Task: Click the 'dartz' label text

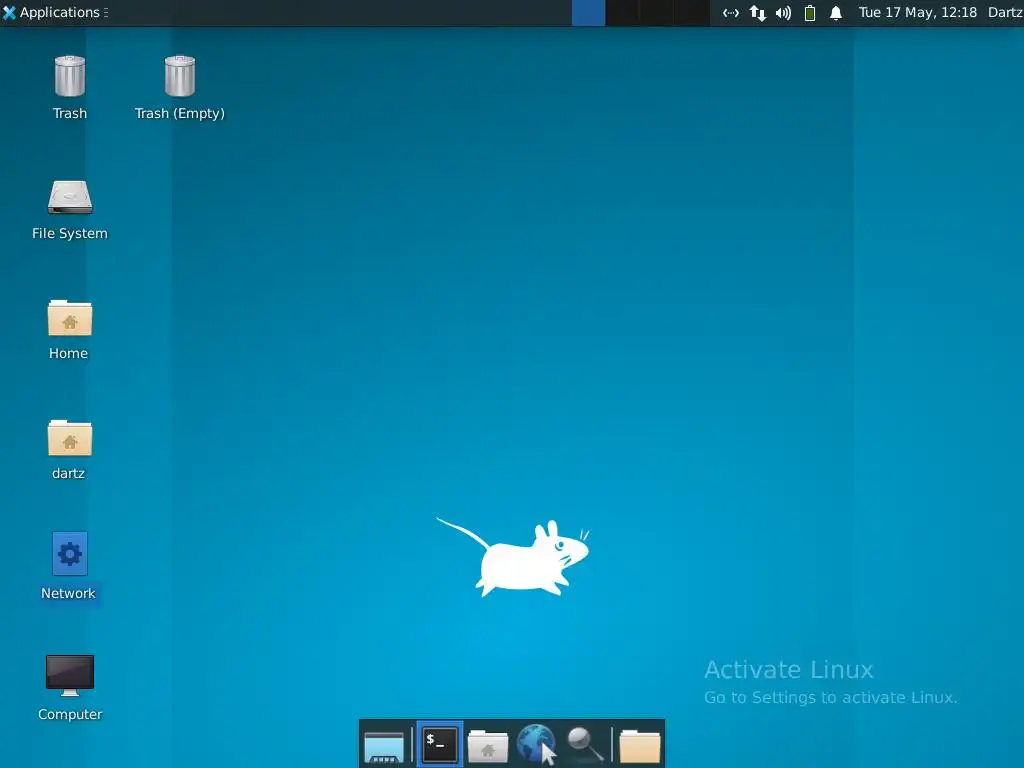Action: pos(68,473)
